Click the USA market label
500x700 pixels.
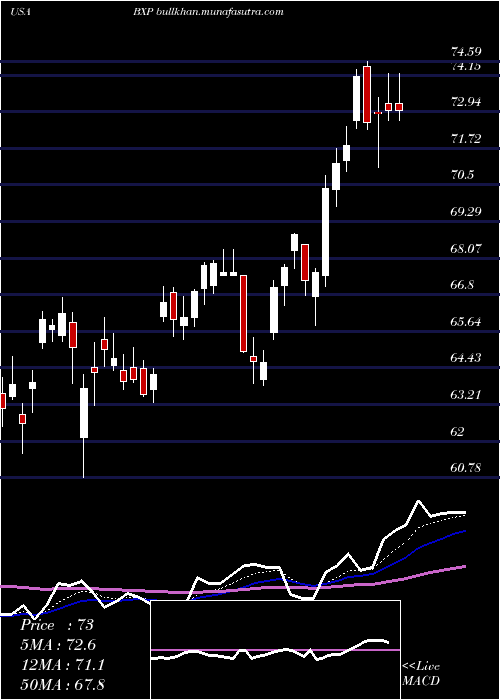20,12
